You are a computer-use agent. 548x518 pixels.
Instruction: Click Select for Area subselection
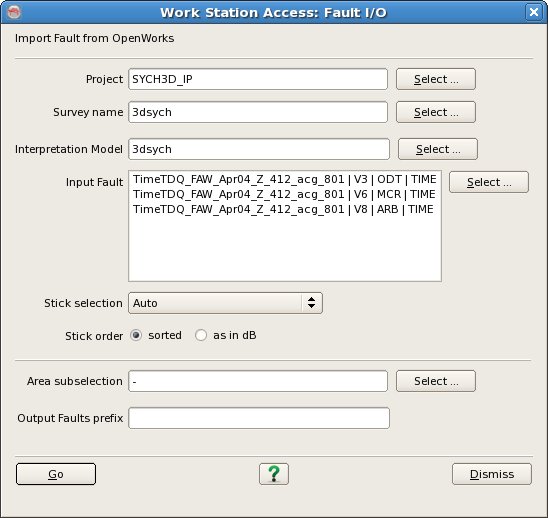coord(435,381)
